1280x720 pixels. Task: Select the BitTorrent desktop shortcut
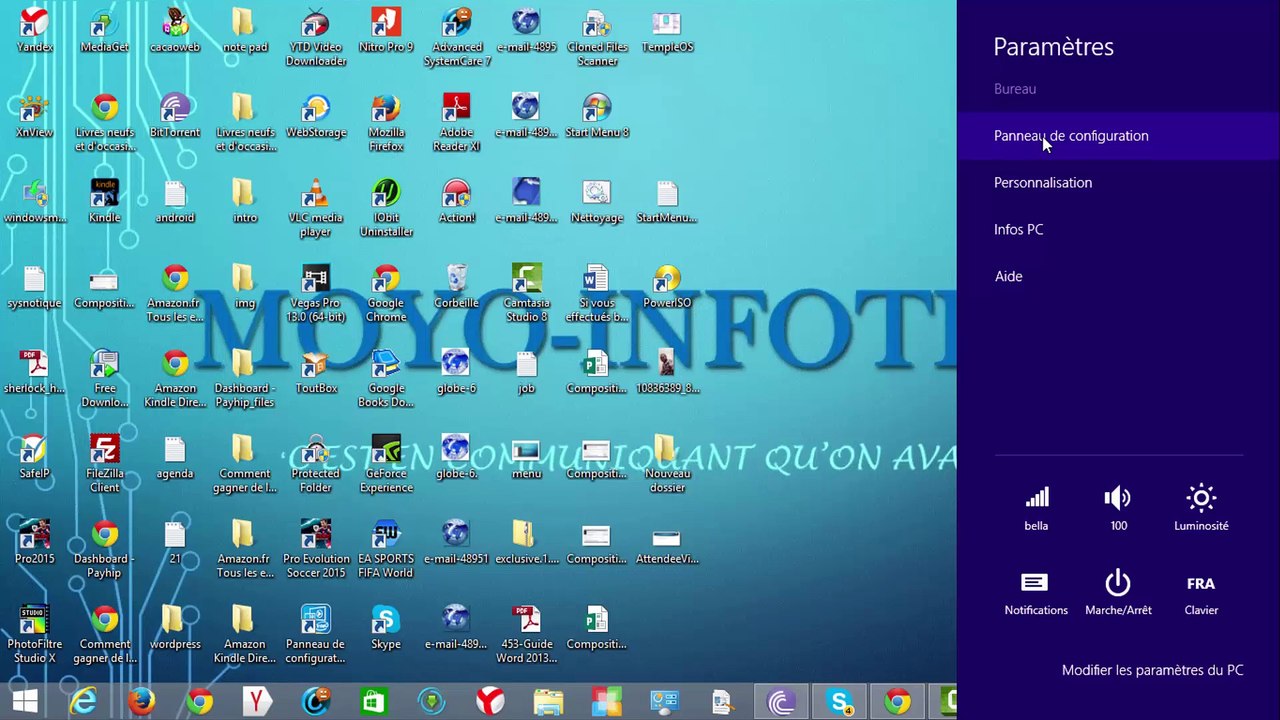coord(175,116)
